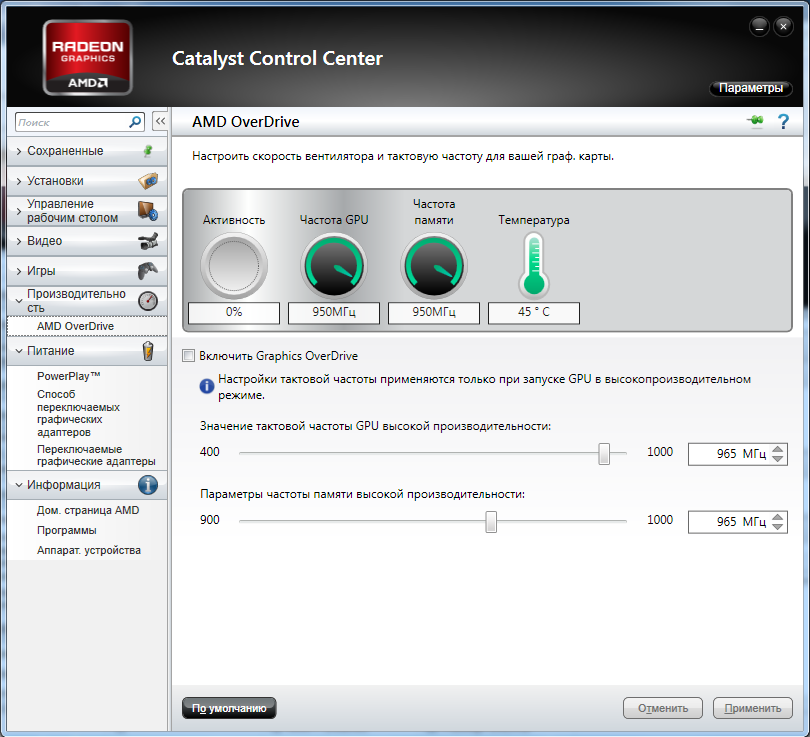Open the PowerPlay™ page
The height and width of the screenshot is (737, 810).
69,376
